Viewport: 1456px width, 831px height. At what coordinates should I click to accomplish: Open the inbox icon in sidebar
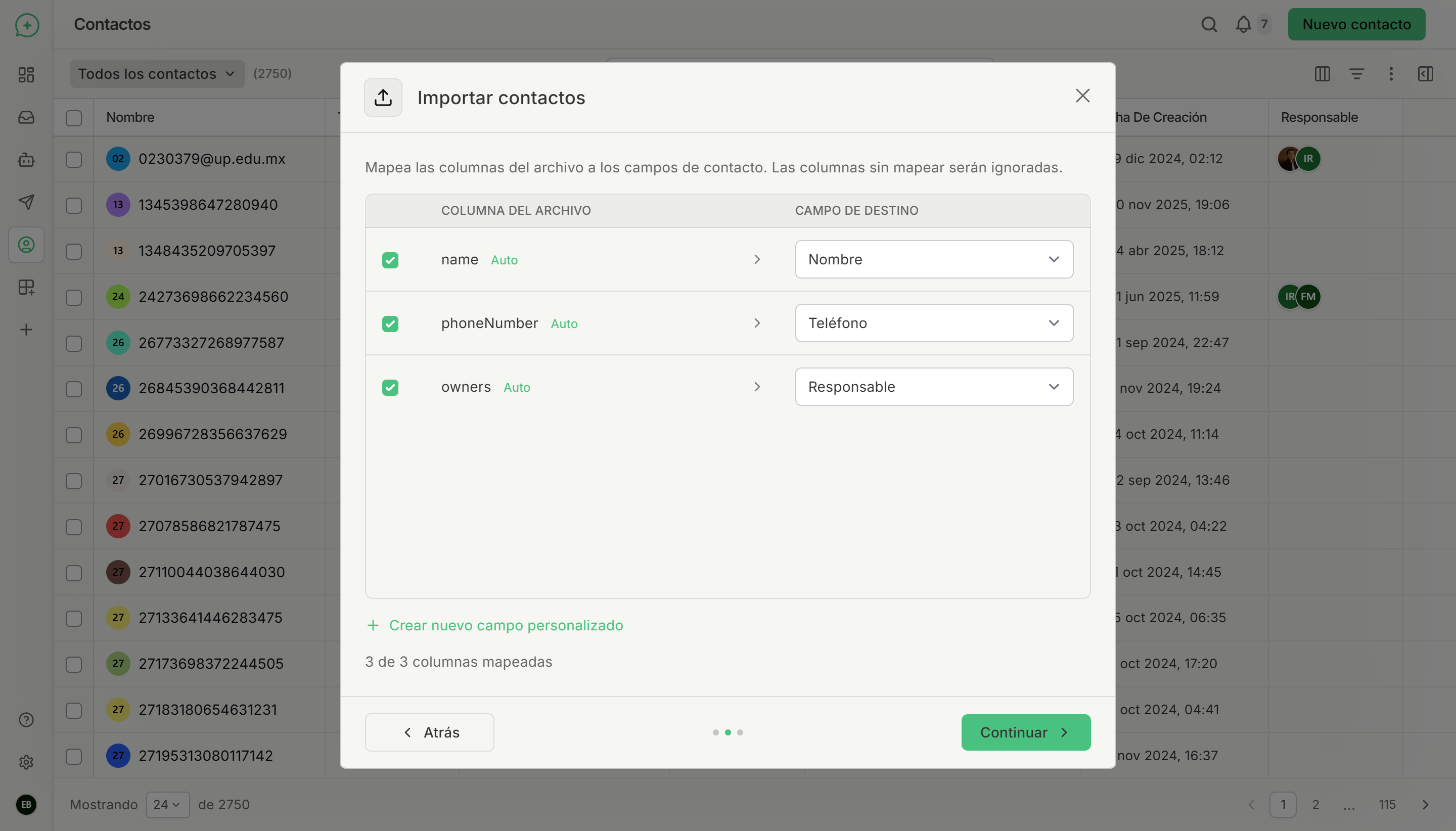[x=26, y=118]
